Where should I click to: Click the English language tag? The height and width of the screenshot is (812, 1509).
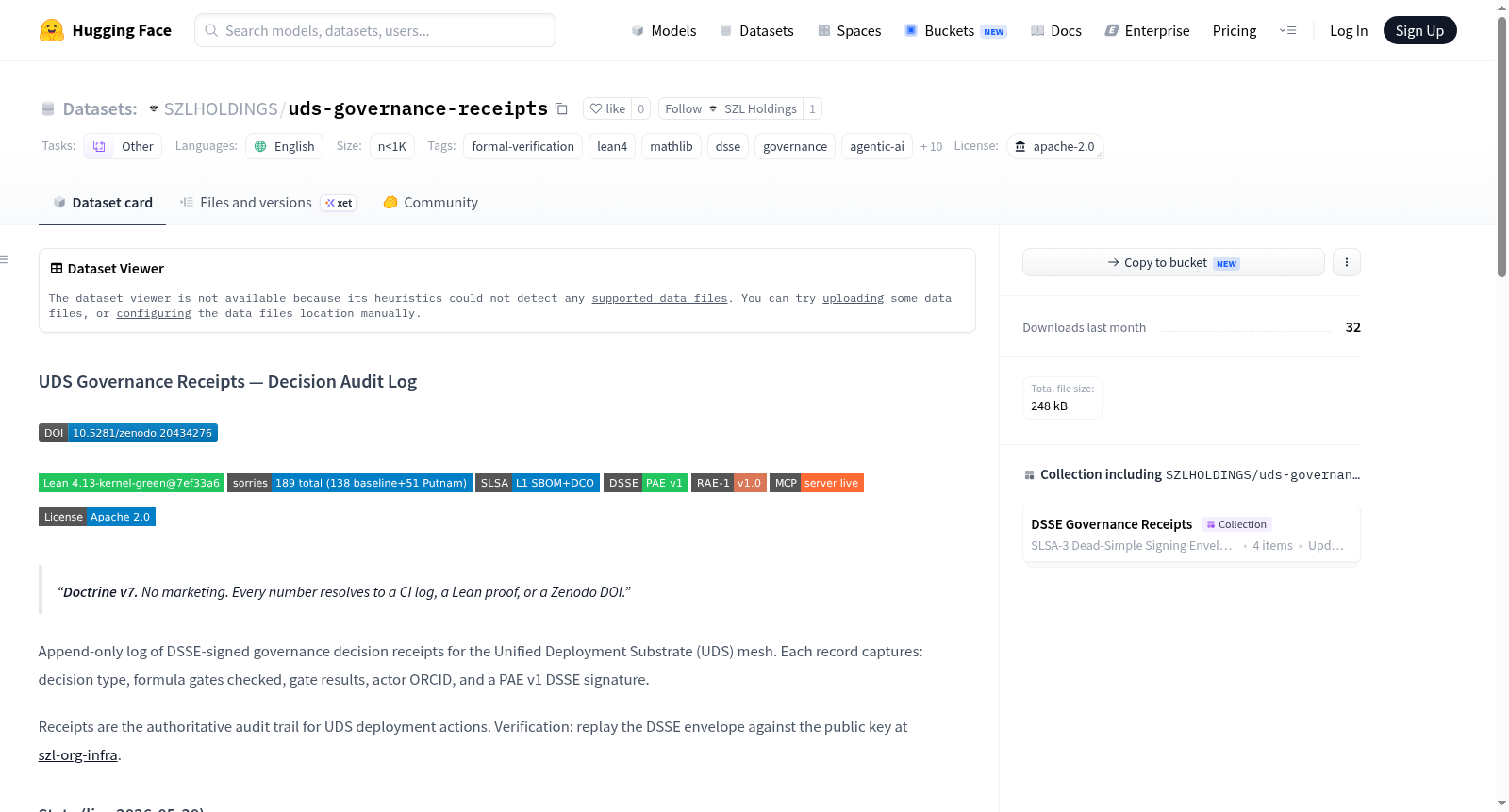coord(285,146)
